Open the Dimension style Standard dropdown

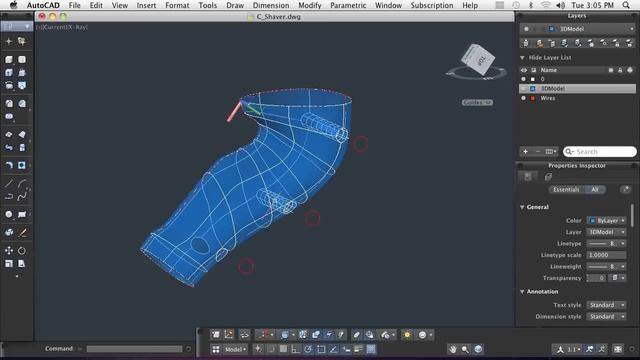click(x=606, y=316)
